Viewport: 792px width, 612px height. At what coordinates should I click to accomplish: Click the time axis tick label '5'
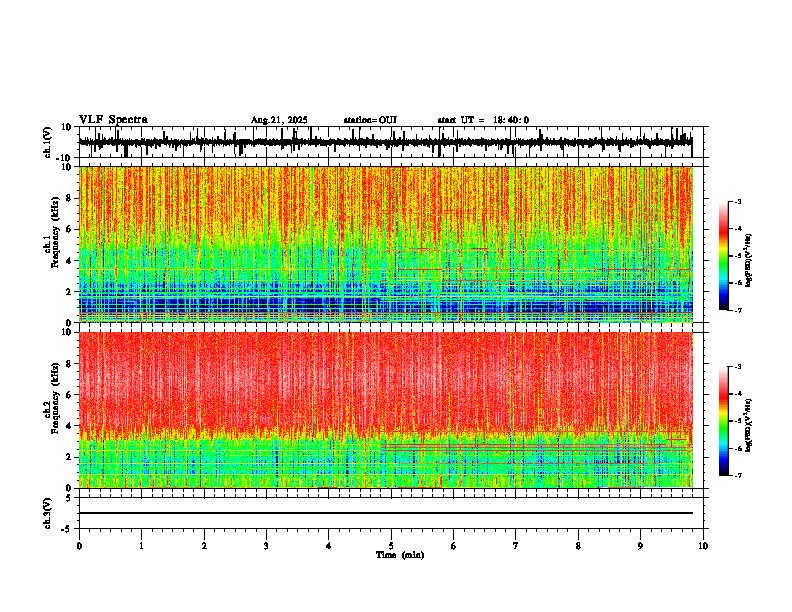(391, 546)
